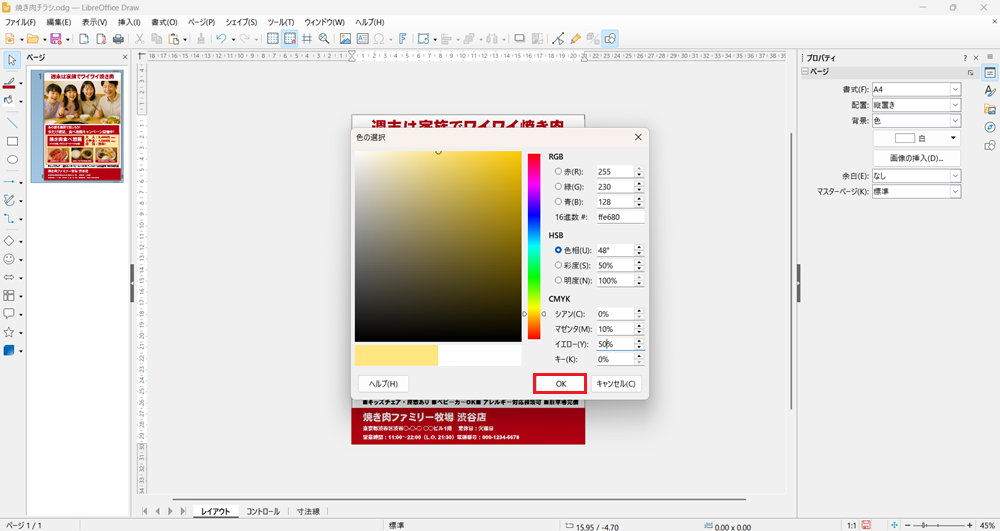This screenshot has height=531, width=1000.
Task: Open the sidebar Navigator compass icon
Action: coord(990,127)
